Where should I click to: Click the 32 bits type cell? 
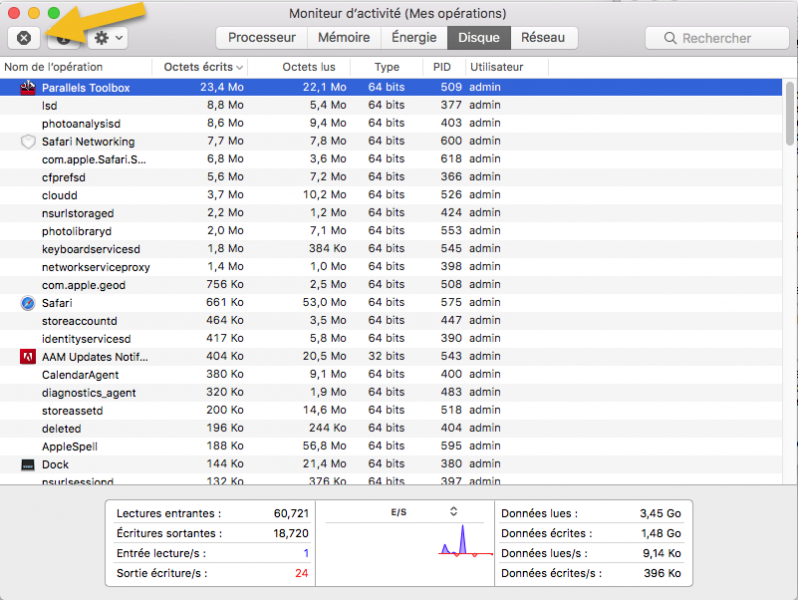(386, 356)
